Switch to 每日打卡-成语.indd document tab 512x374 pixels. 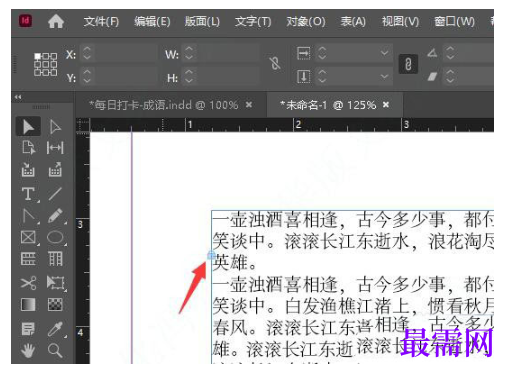click(x=164, y=105)
